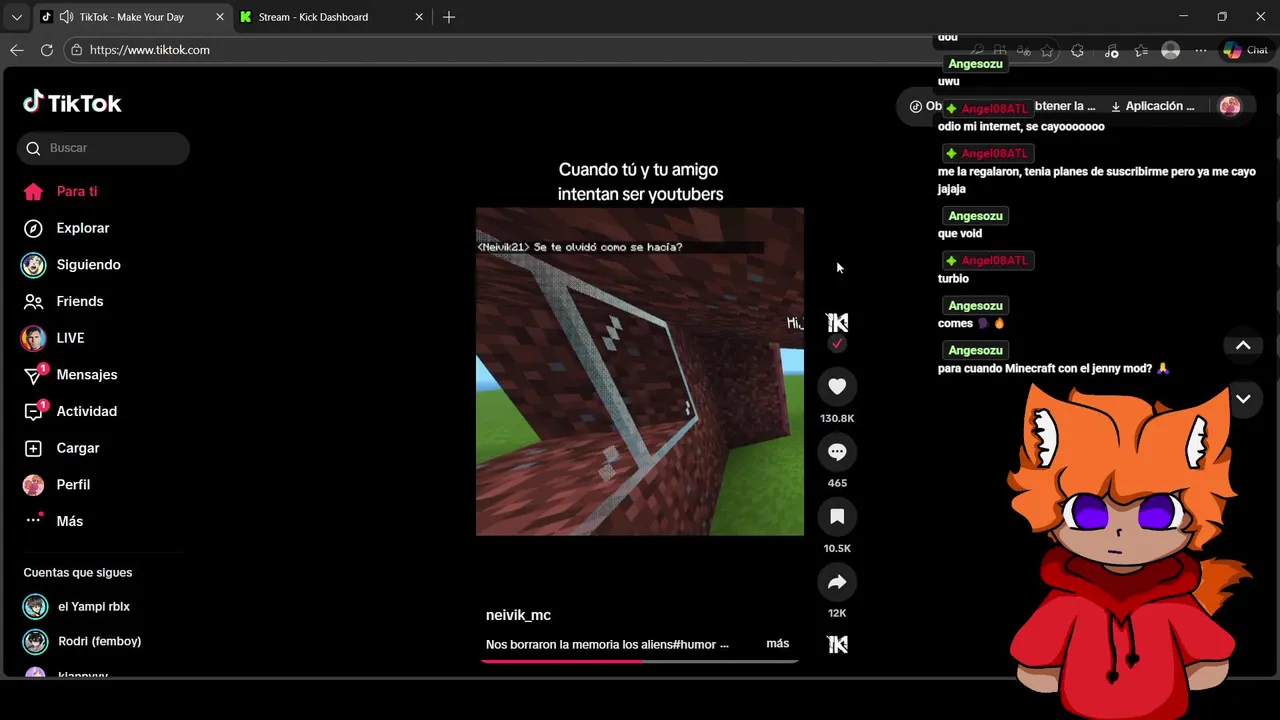Click the 130.8K likes count
This screenshot has width=1280, height=720.
coord(837,419)
